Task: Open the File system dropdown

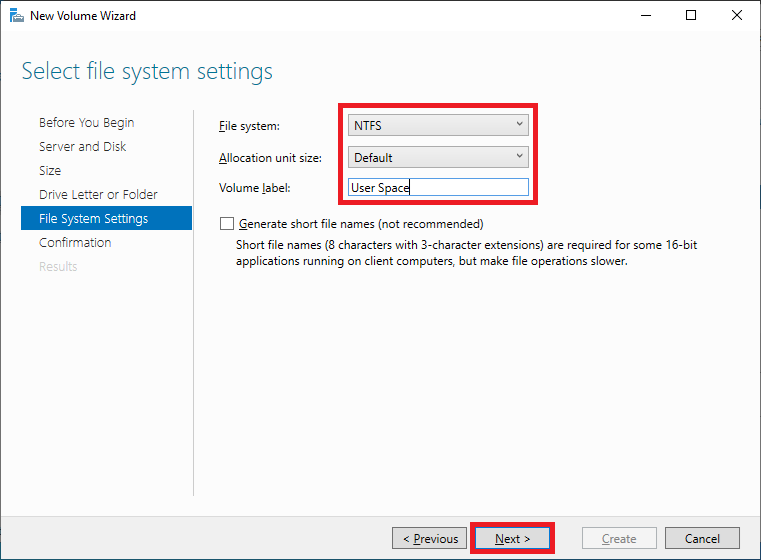Action: tap(438, 126)
